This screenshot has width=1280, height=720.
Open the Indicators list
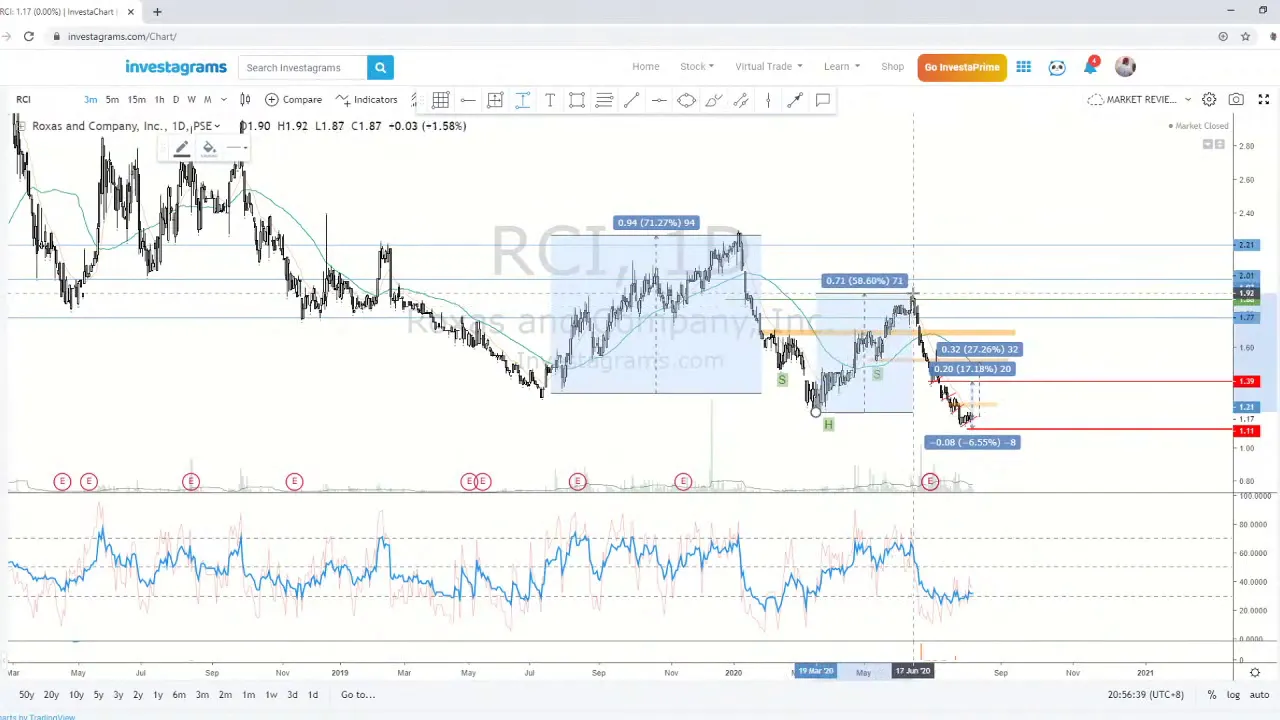click(366, 100)
